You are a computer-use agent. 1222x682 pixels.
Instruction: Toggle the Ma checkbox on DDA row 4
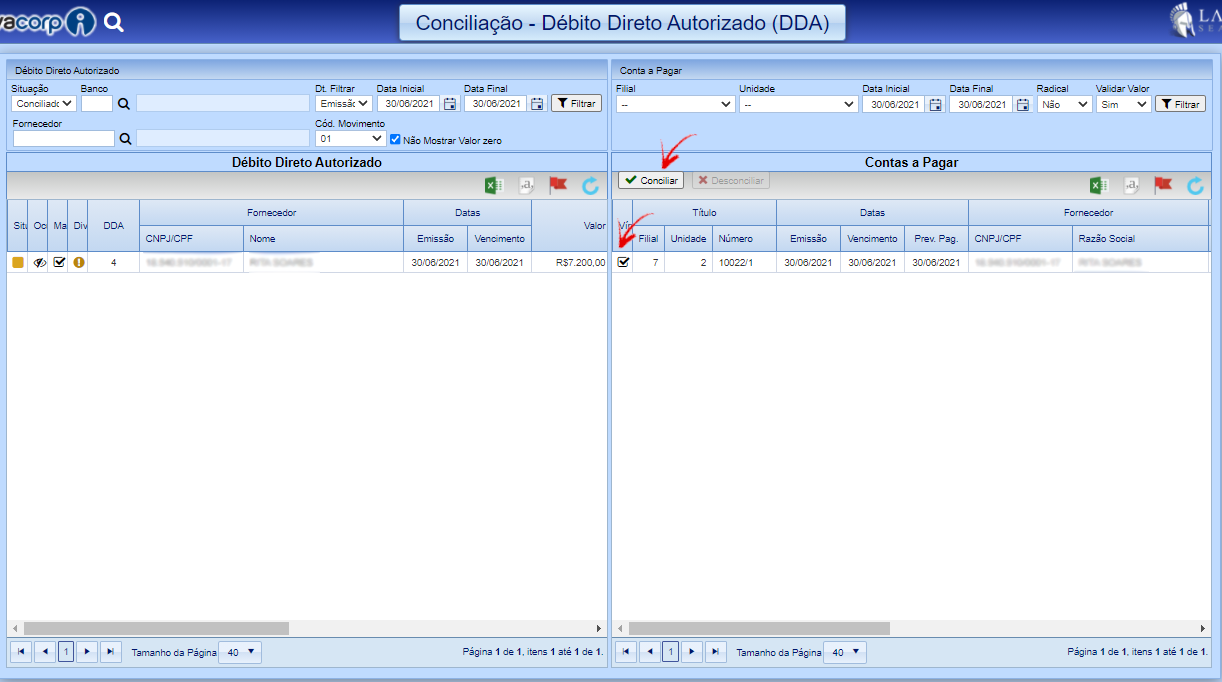pos(59,262)
